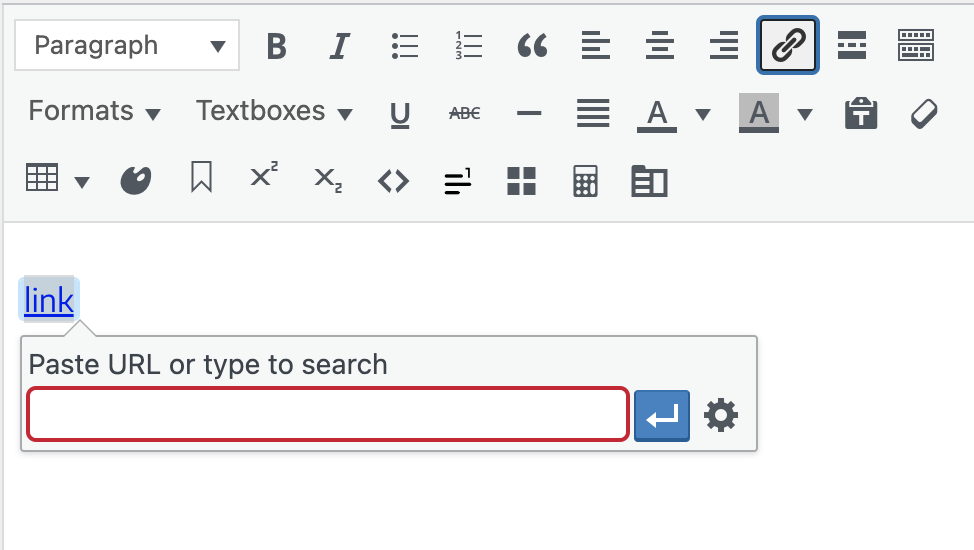This screenshot has width=974, height=550.
Task: Clear formatting with eraser icon
Action: click(x=924, y=114)
